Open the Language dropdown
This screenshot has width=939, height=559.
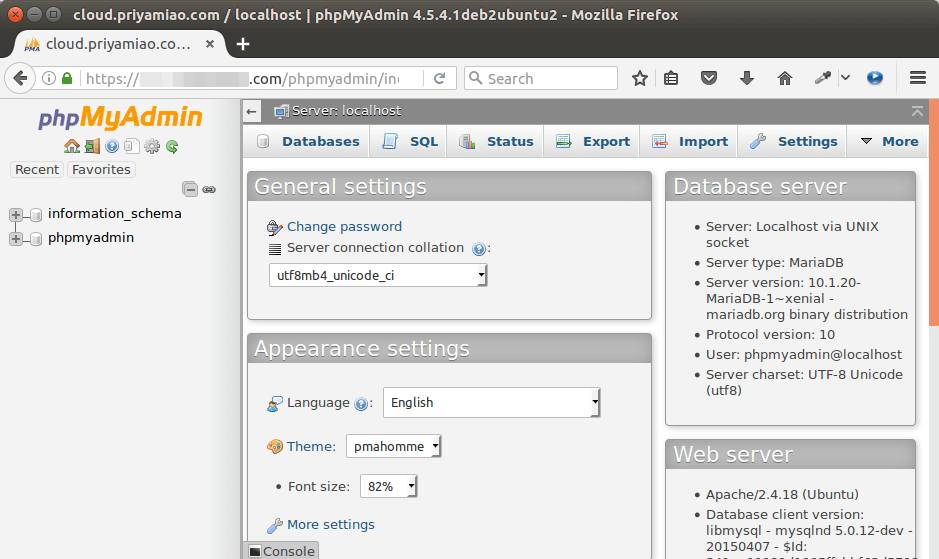(491, 403)
